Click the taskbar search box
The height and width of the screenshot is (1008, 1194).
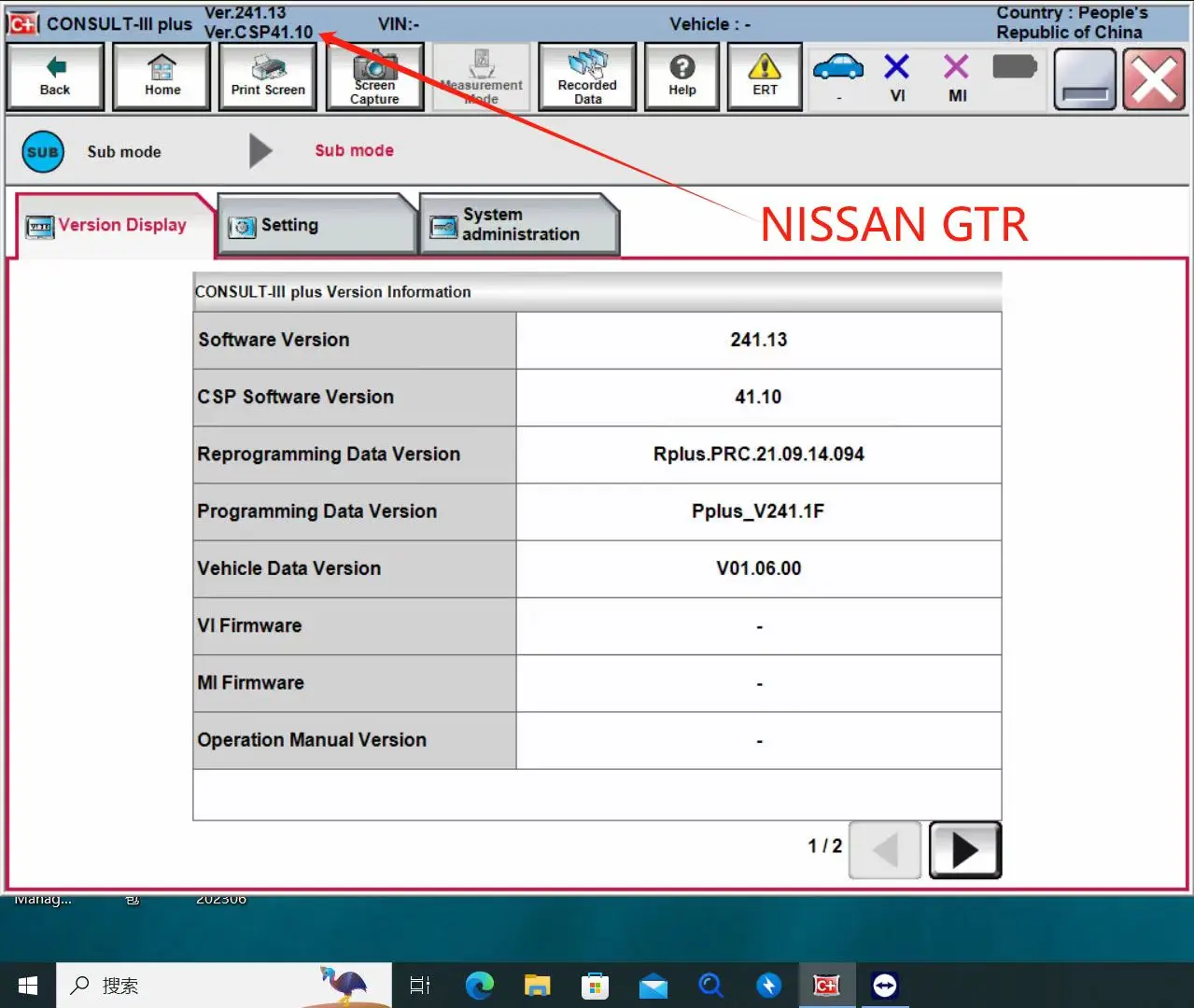(x=224, y=986)
